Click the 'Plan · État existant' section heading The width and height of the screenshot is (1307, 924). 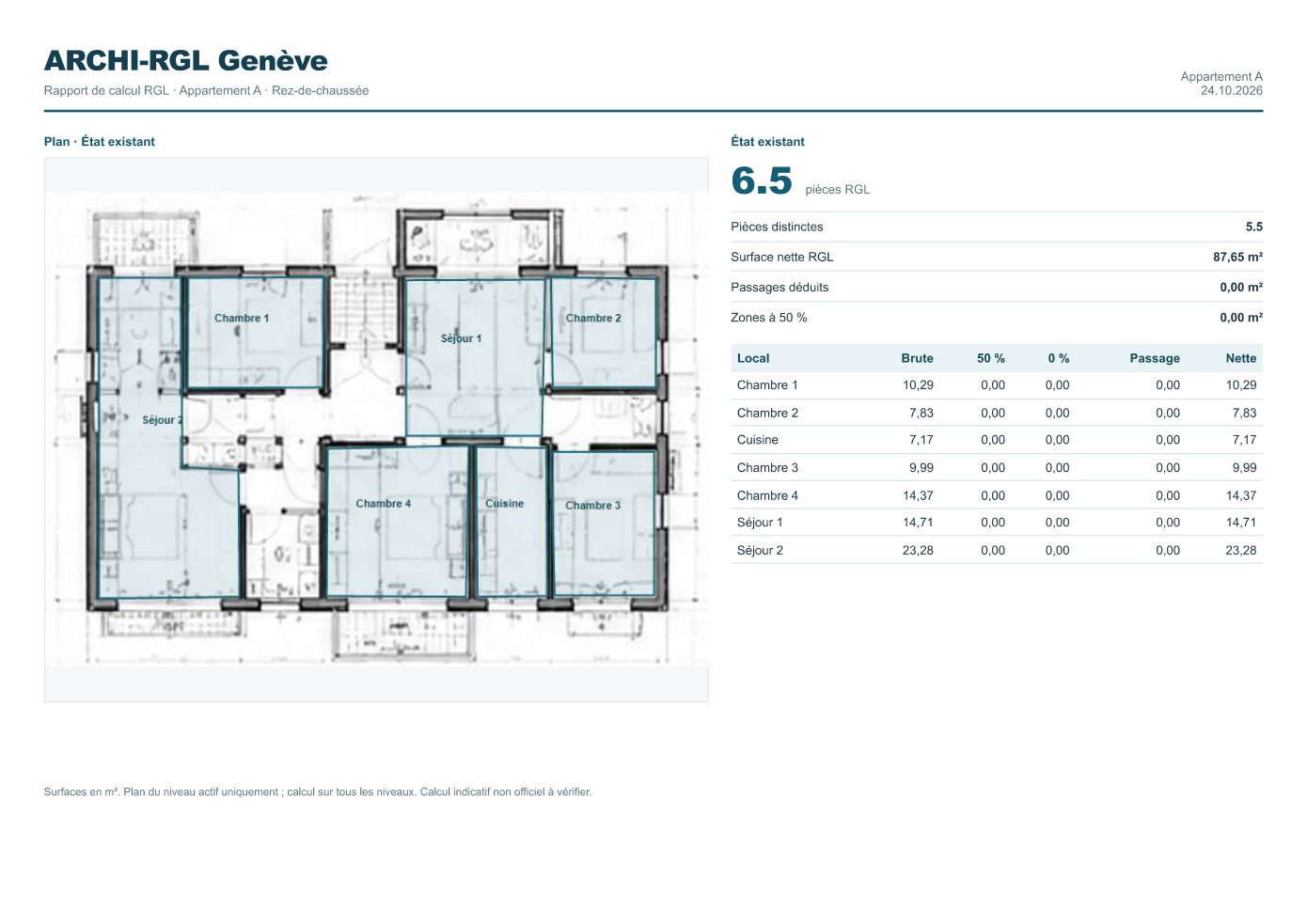[100, 142]
